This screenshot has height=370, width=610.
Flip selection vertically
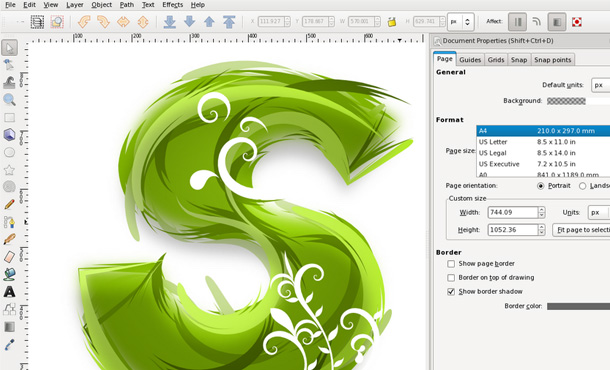[x=143, y=22]
